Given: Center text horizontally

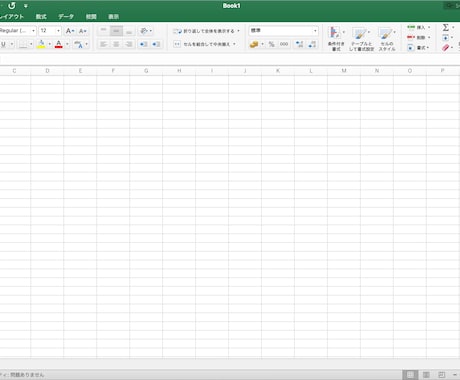Looking at the screenshot, I should [116, 44].
